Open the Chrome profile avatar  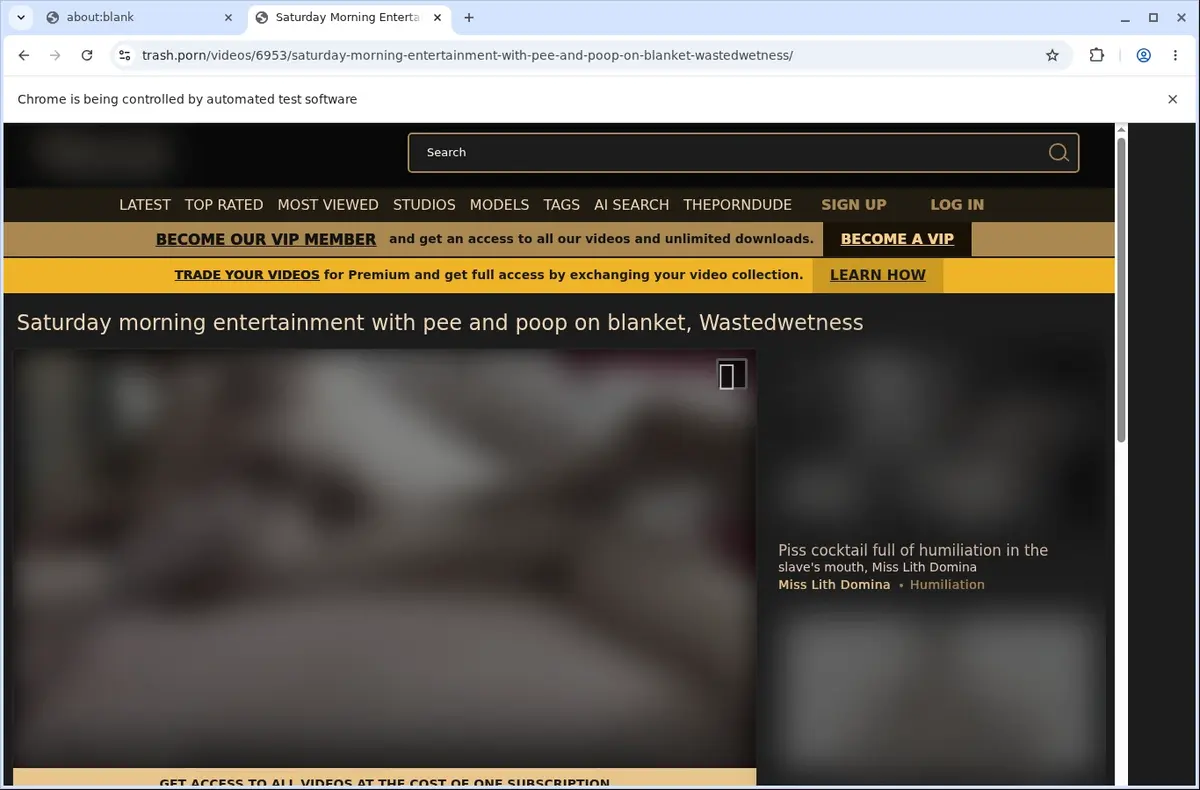[x=1143, y=56]
